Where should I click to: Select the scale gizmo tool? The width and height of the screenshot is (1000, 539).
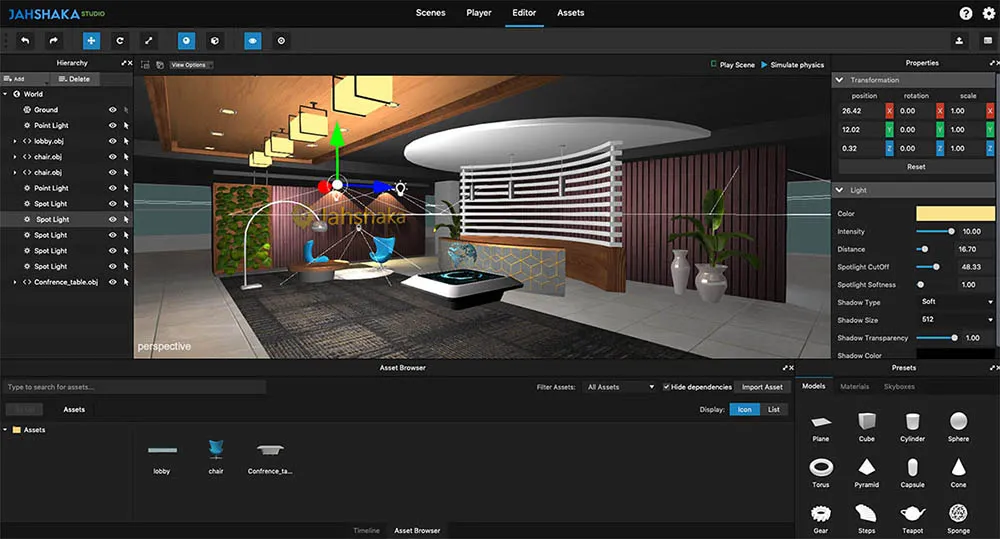tap(149, 41)
